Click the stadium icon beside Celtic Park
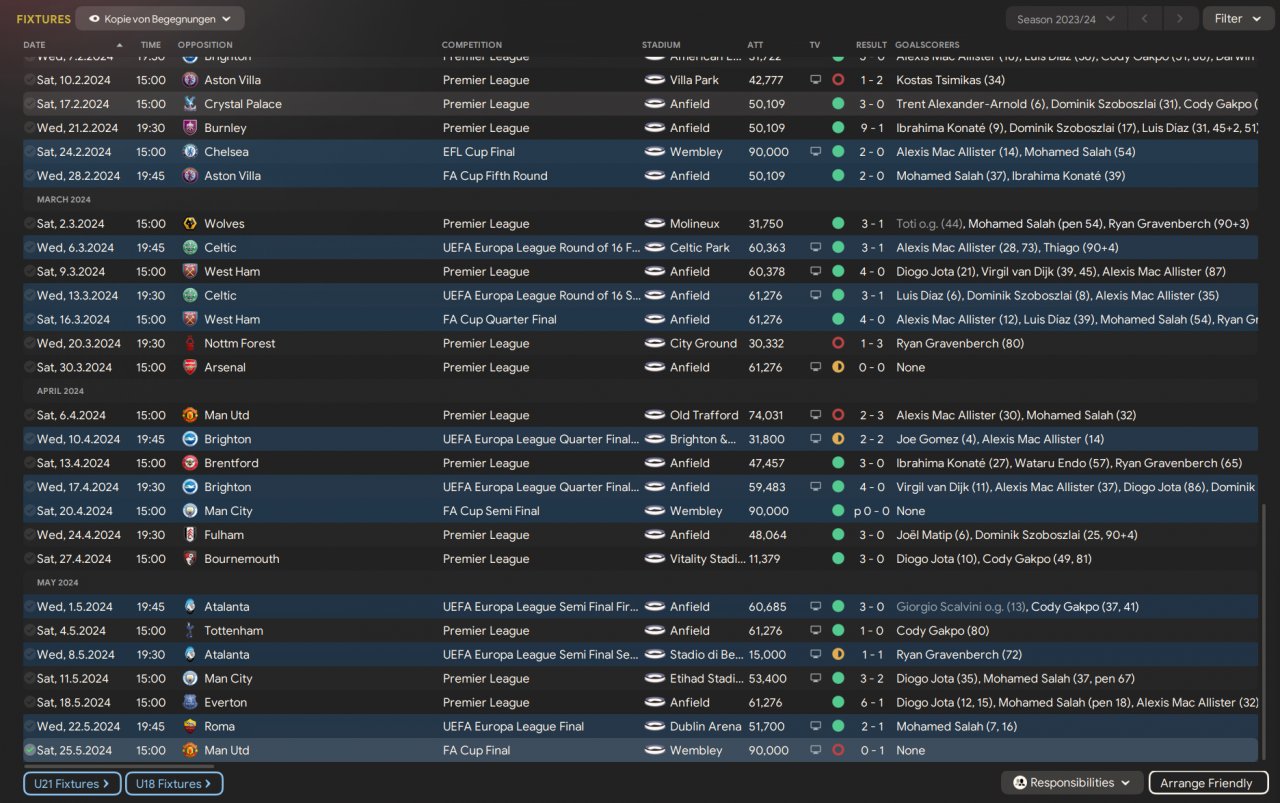Viewport: 1280px width, 803px height. (655, 248)
